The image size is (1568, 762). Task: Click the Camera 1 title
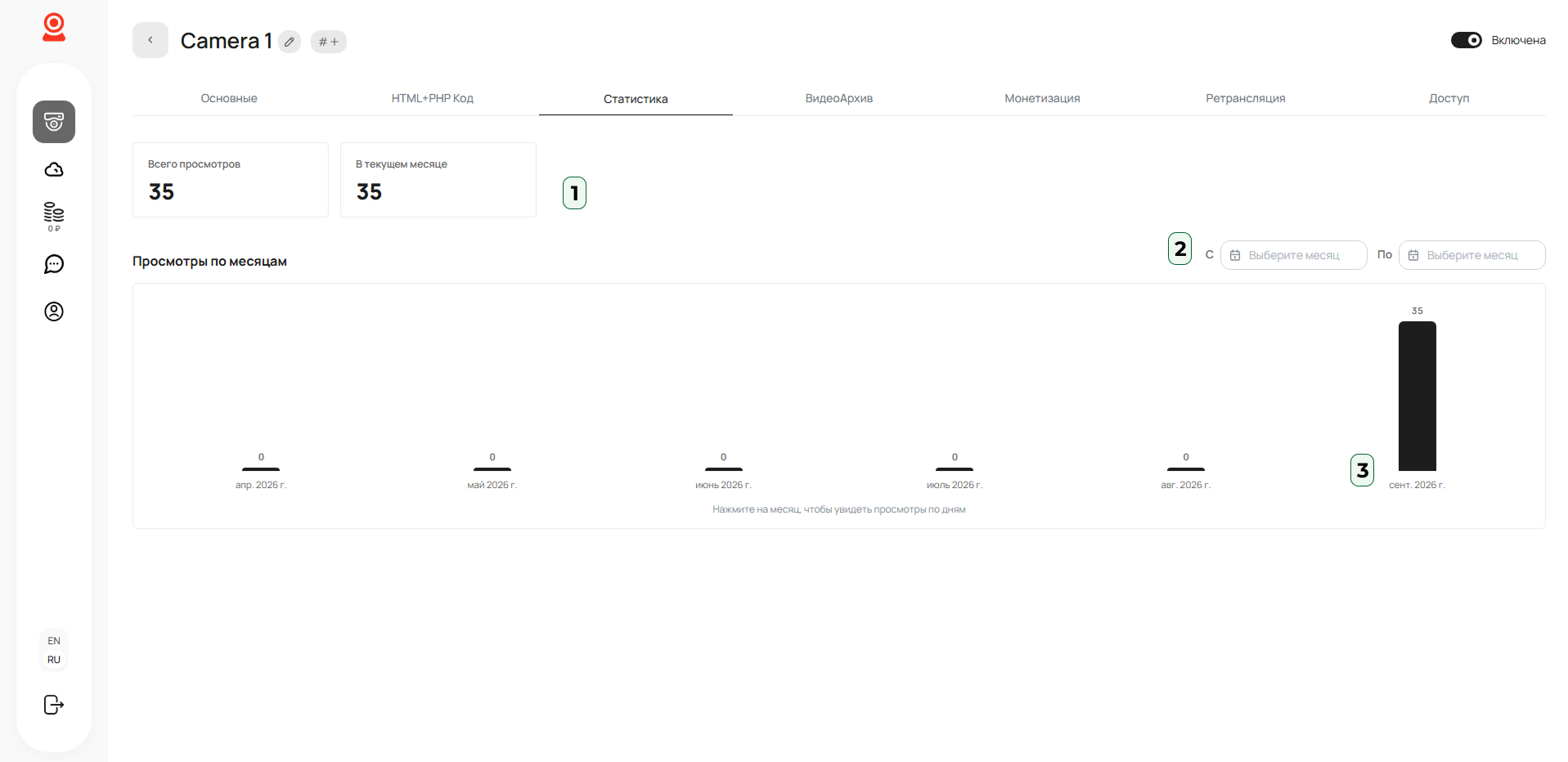(227, 41)
